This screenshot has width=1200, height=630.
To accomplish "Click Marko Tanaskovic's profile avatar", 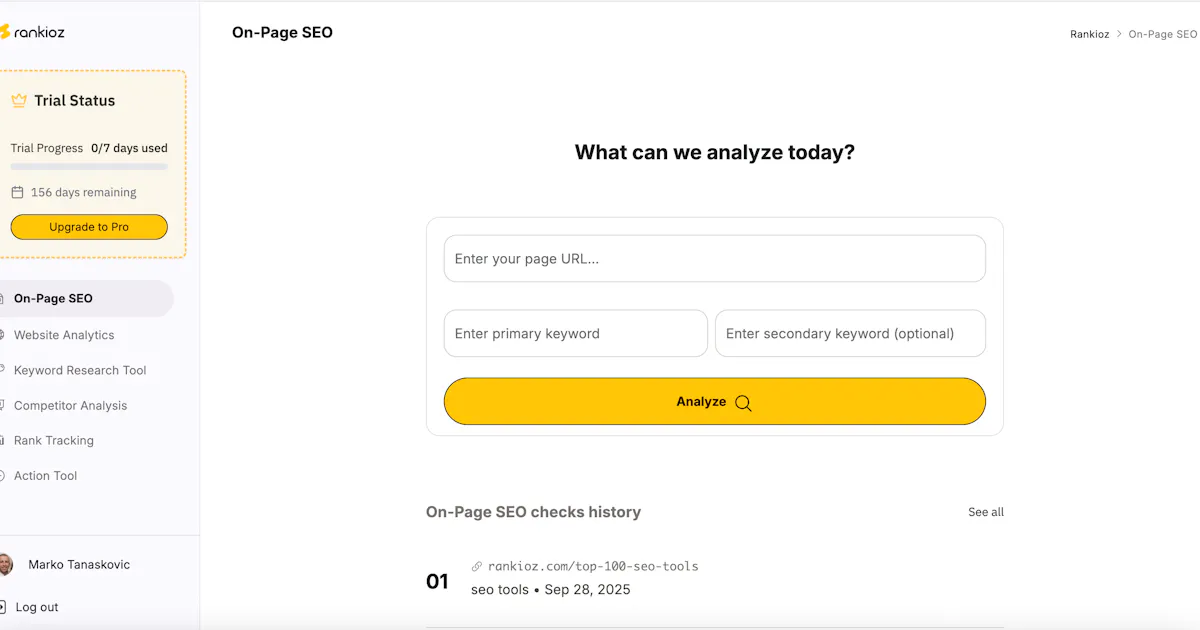I will tap(5, 565).
